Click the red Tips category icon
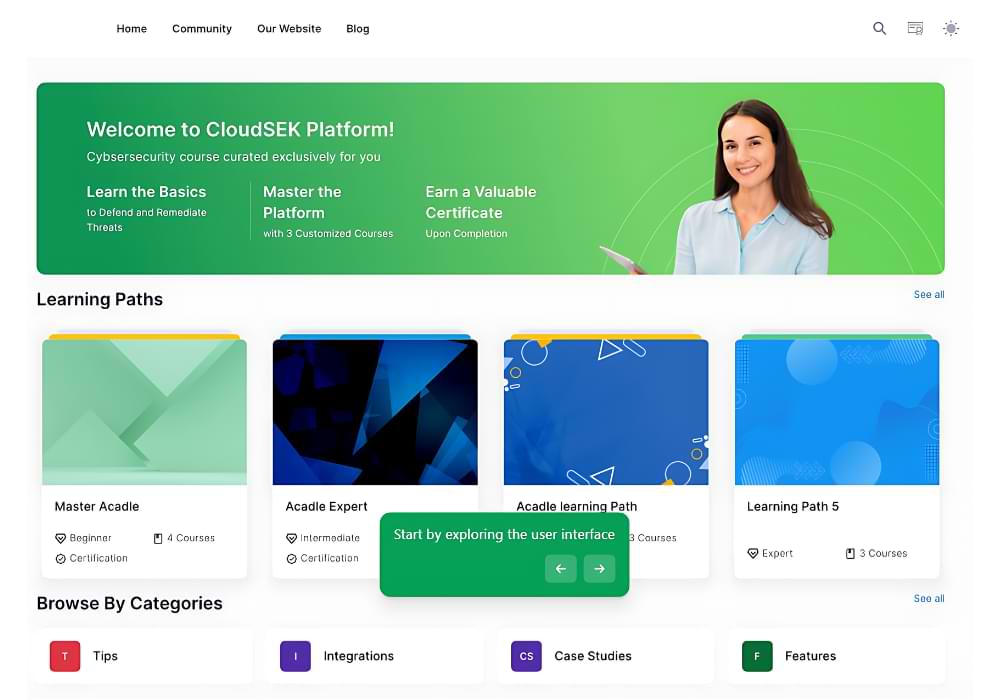The image size is (1000, 700). point(65,656)
